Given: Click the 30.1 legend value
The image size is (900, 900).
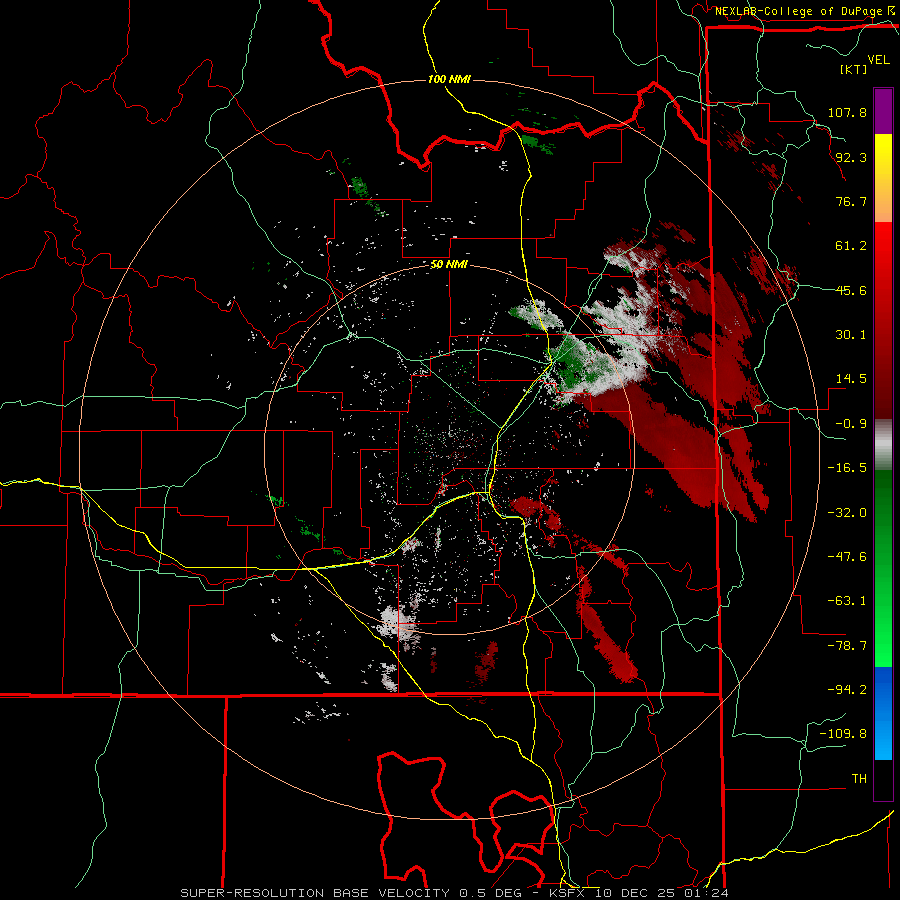Looking at the screenshot, I should [x=851, y=335].
